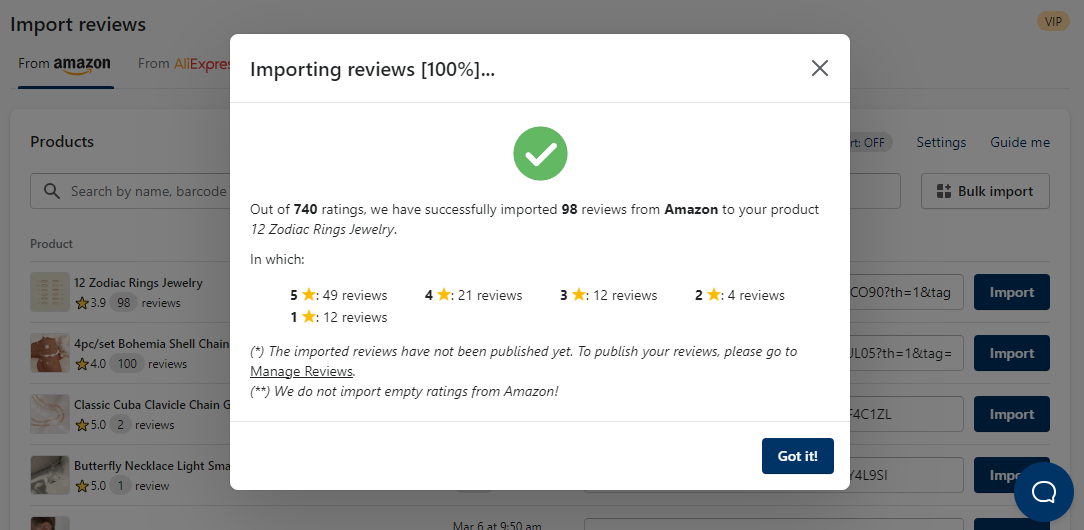Open the Settings link

click(x=941, y=142)
